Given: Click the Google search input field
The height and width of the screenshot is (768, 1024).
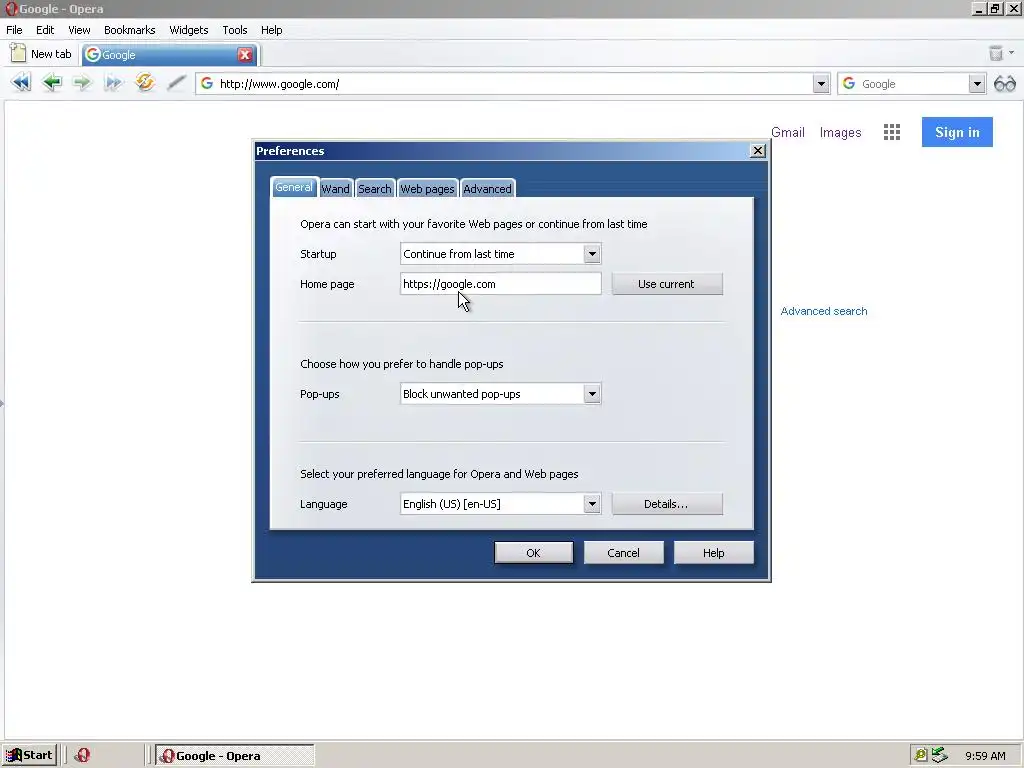Looking at the screenshot, I should (x=912, y=84).
